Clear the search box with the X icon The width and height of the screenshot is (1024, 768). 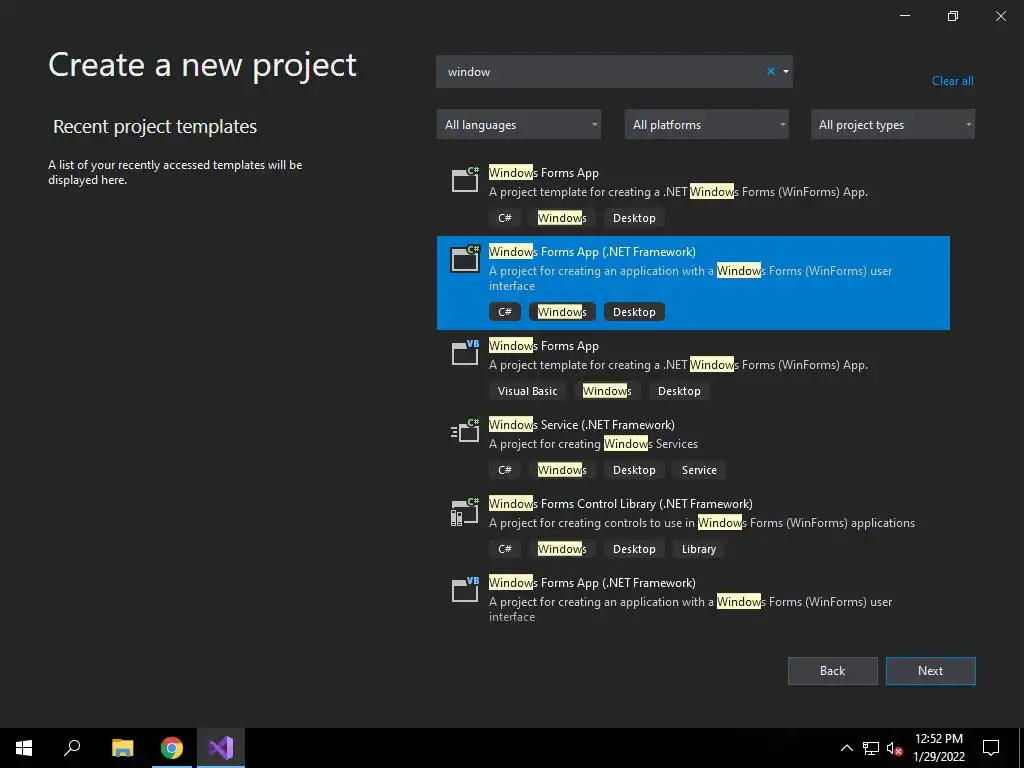(771, 71)
